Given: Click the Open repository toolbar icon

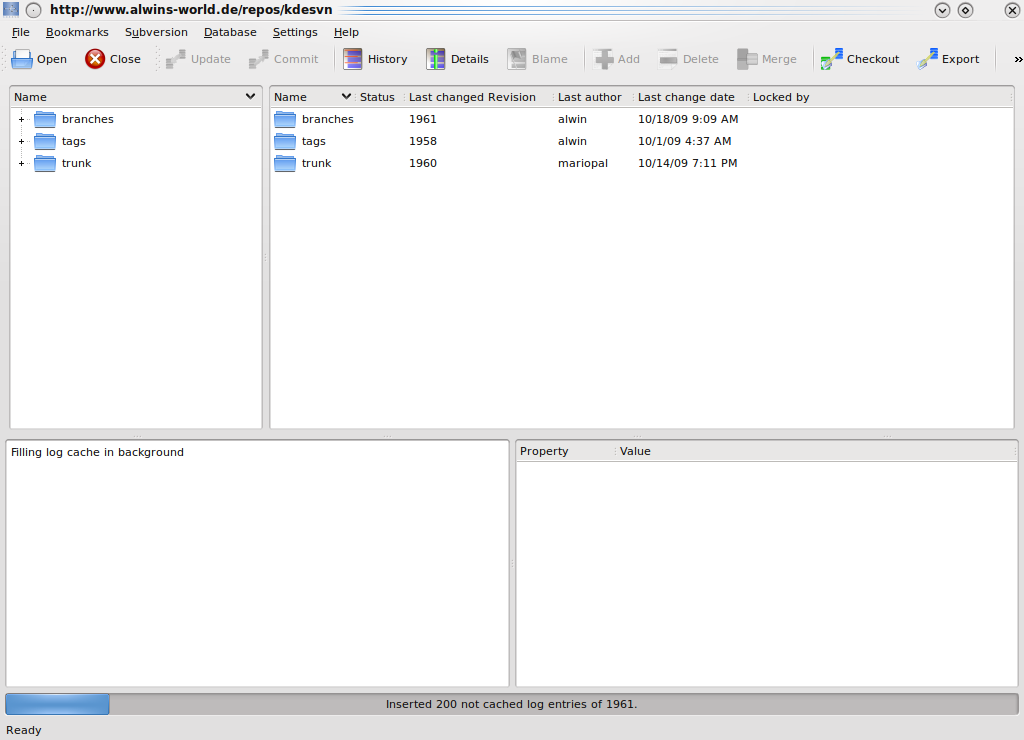Looking at the screenshot, I should pyautogui.click(x=22, y=59).
